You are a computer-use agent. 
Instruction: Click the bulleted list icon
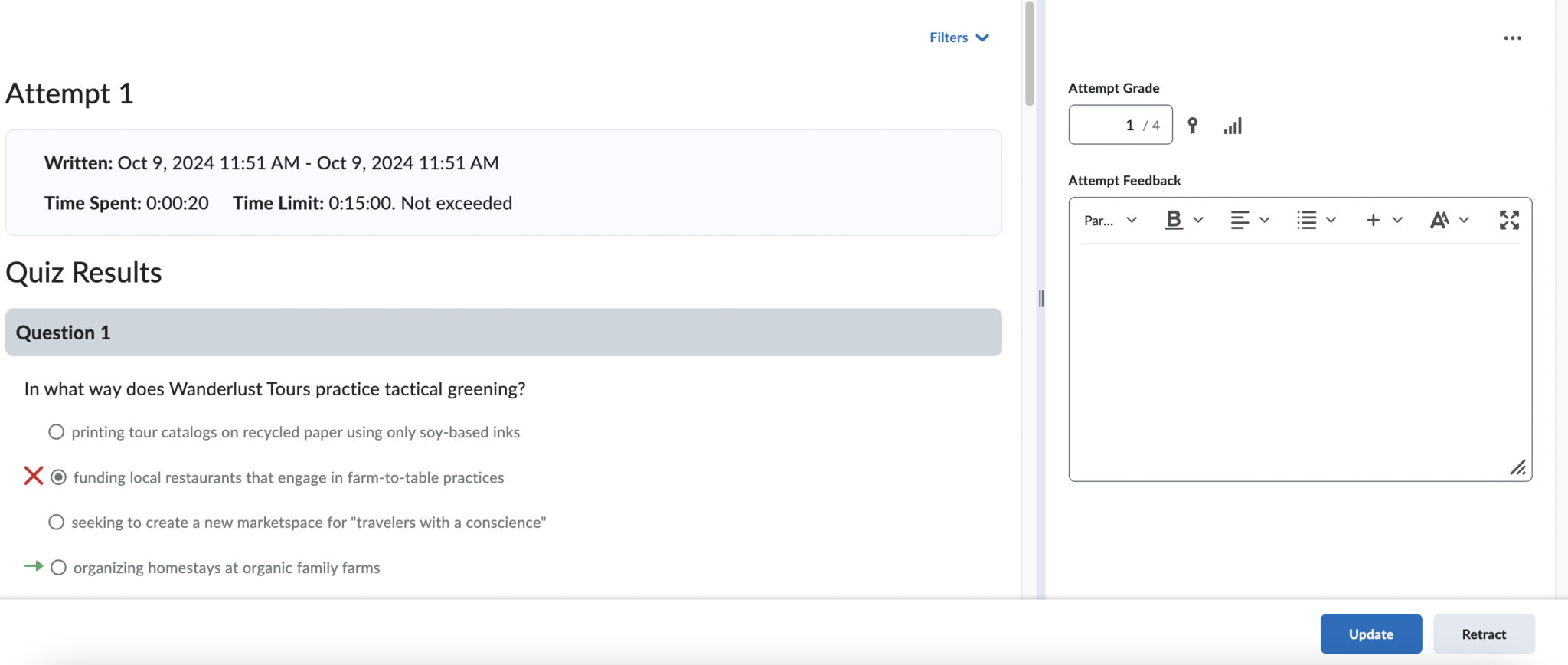(1306, 221)
